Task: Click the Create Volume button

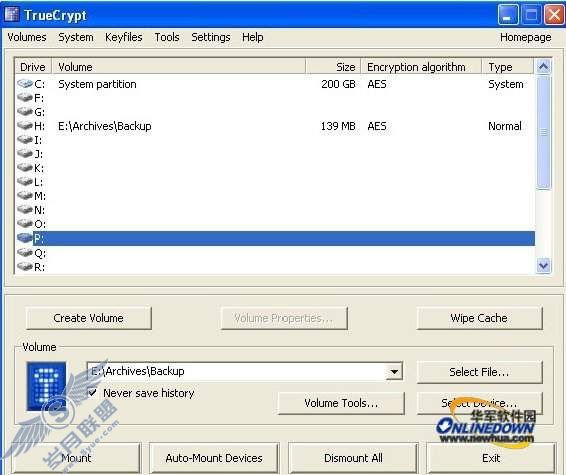Action: point(88,318)
